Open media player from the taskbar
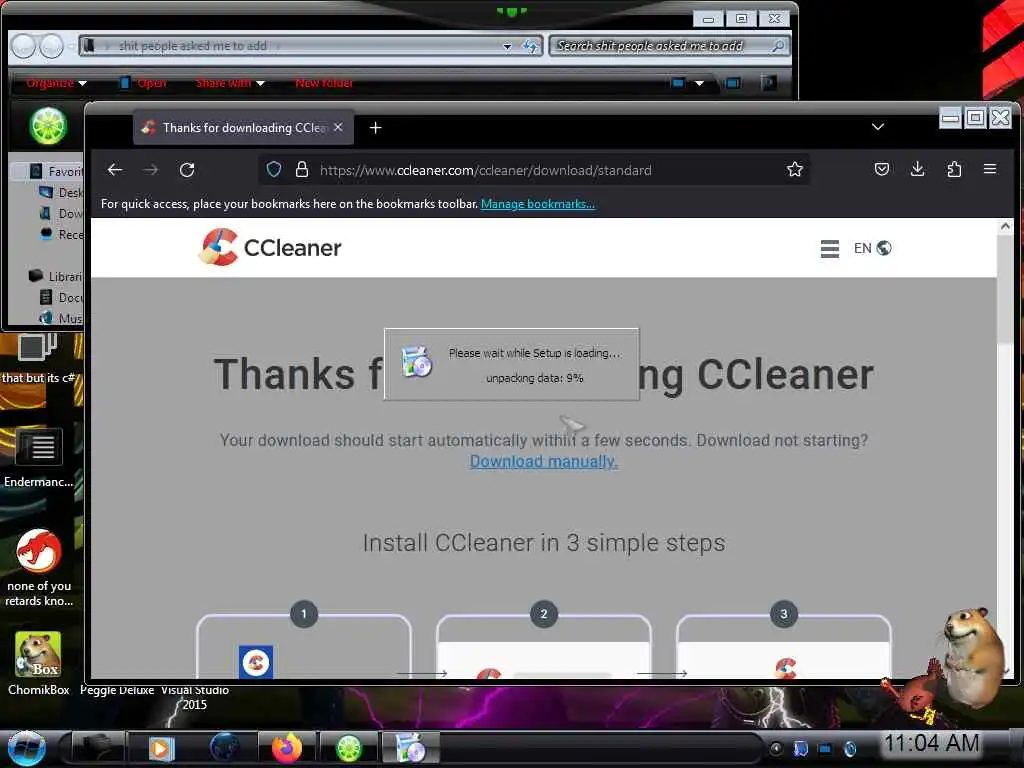This screenshot has height=768, width=1024. (x=161, y=748)
